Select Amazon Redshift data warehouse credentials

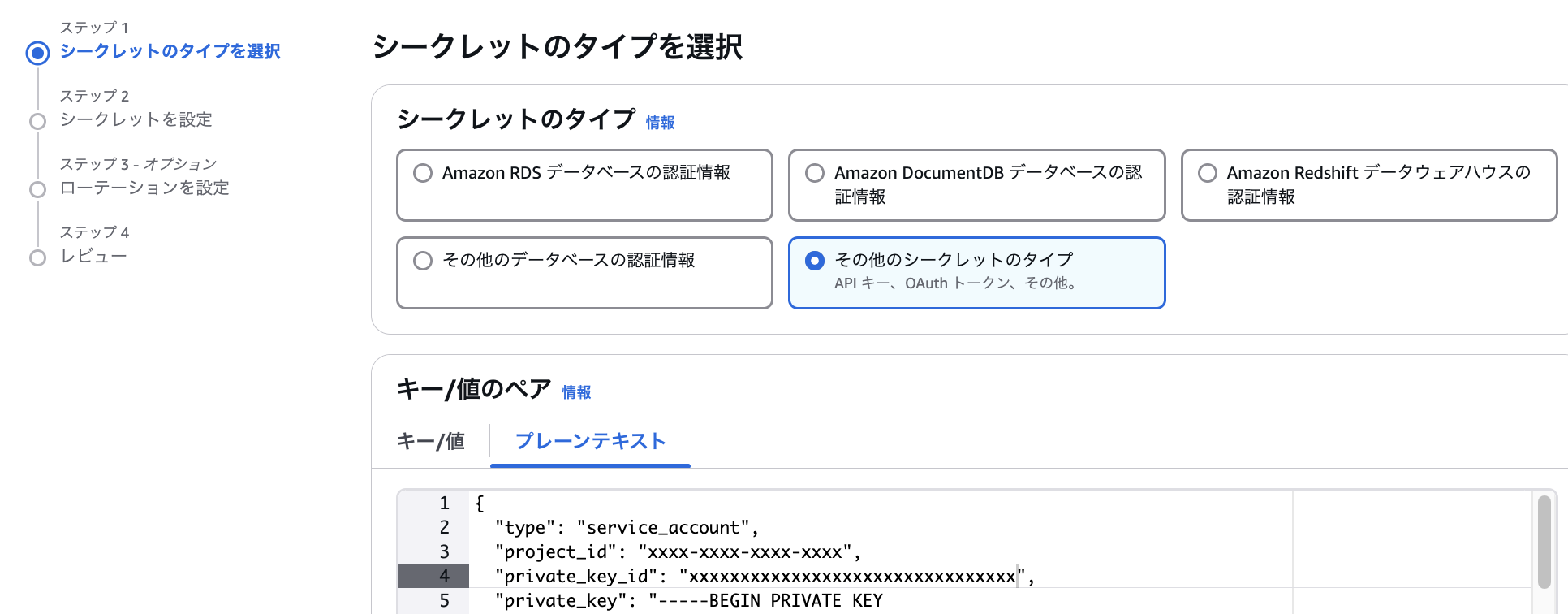coord(1207,173)
